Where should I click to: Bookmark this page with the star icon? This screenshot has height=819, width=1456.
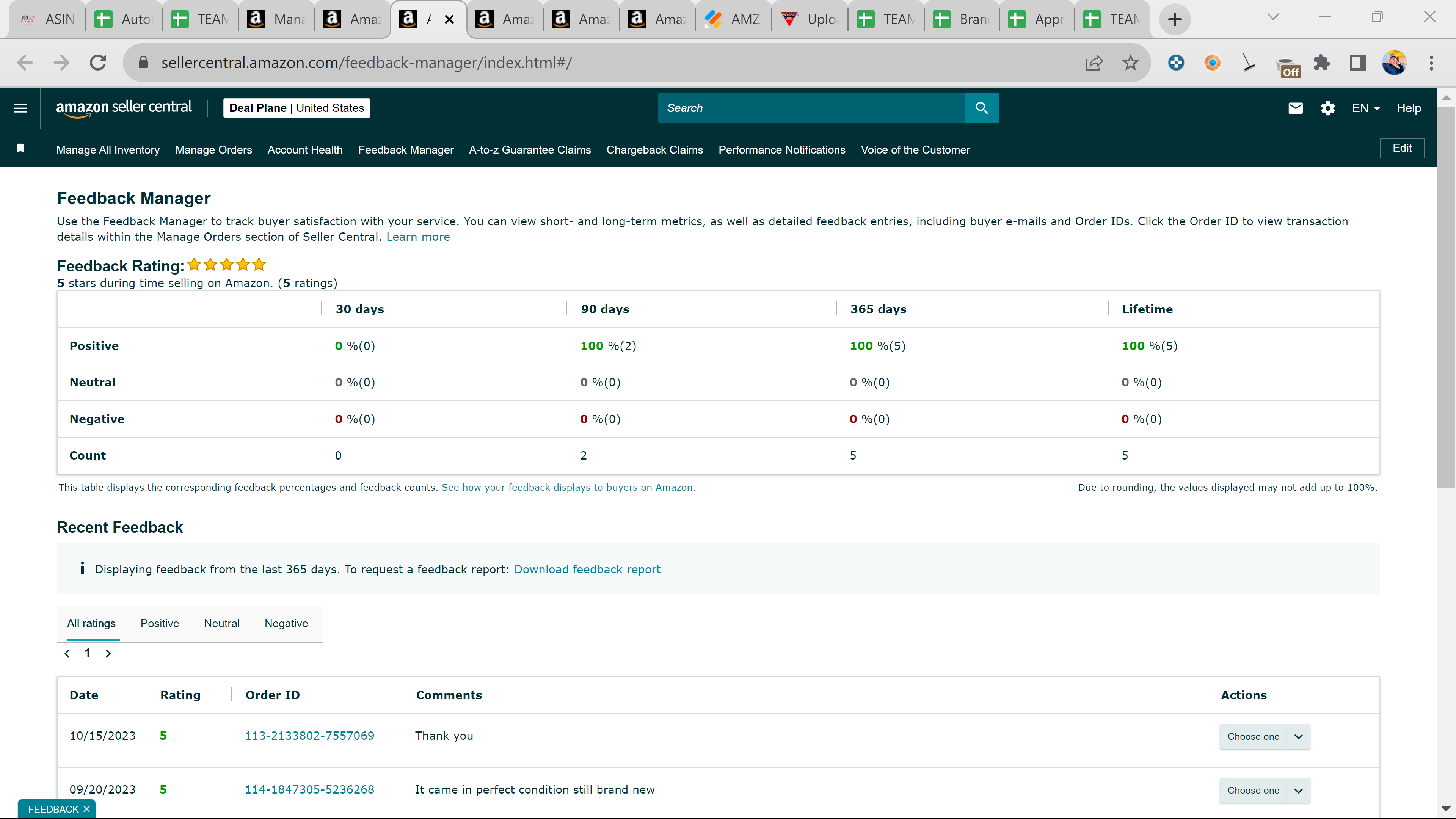(x=1130, y=63)
